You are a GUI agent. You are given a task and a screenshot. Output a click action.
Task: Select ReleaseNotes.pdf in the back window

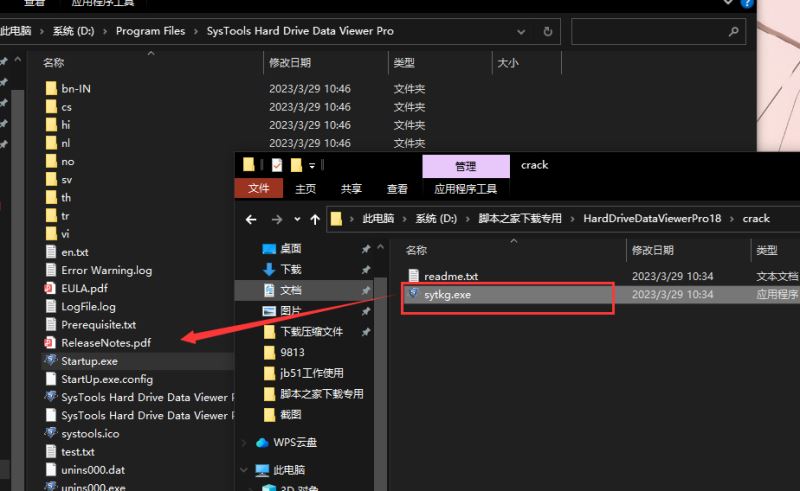click(x=106, y=343)
